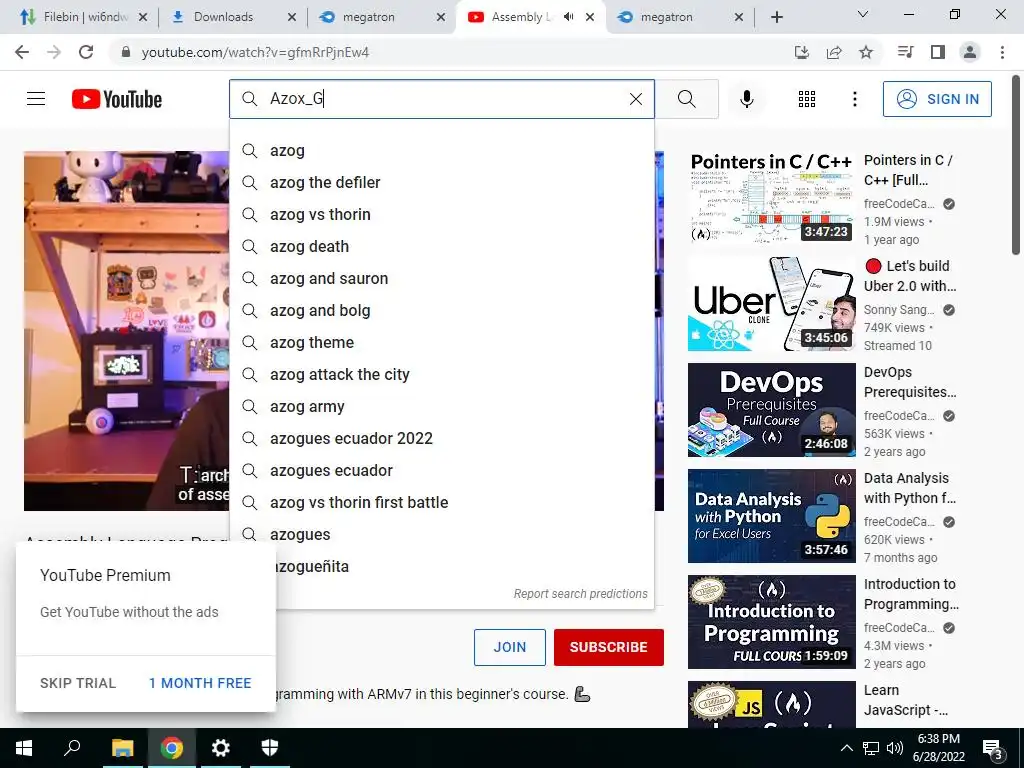Viewport: 1024px width, 768px height.
Task: Submit search with the magnifier button
Action: tap(686, 99)
